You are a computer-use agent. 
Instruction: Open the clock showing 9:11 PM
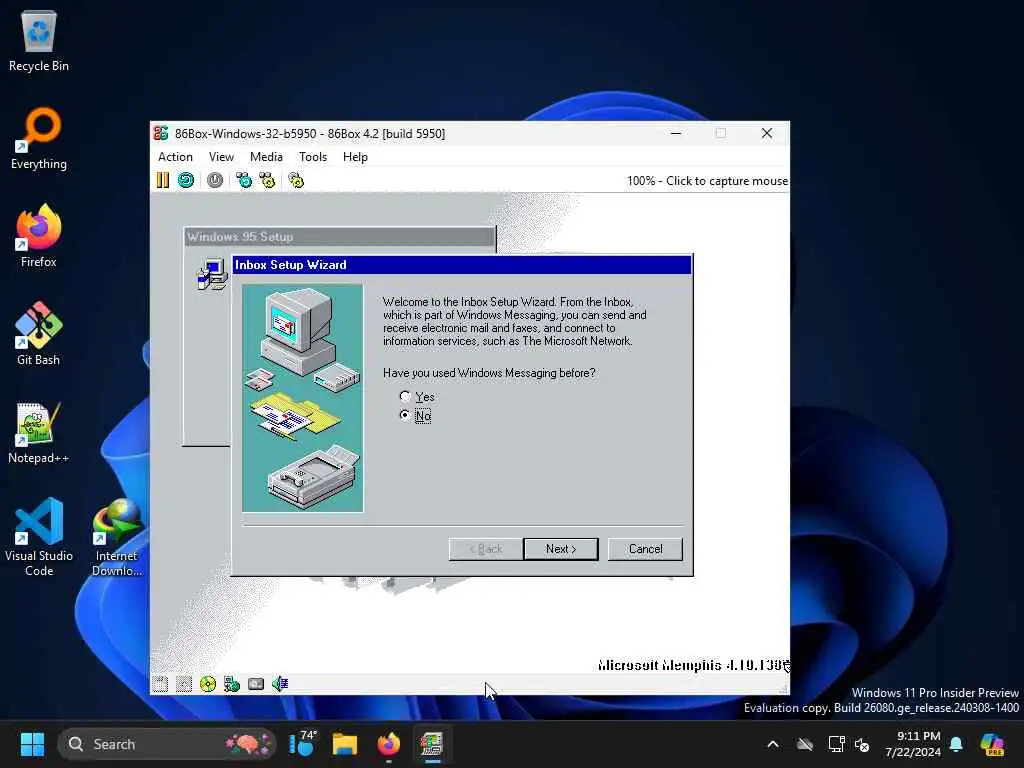point(913,744)
